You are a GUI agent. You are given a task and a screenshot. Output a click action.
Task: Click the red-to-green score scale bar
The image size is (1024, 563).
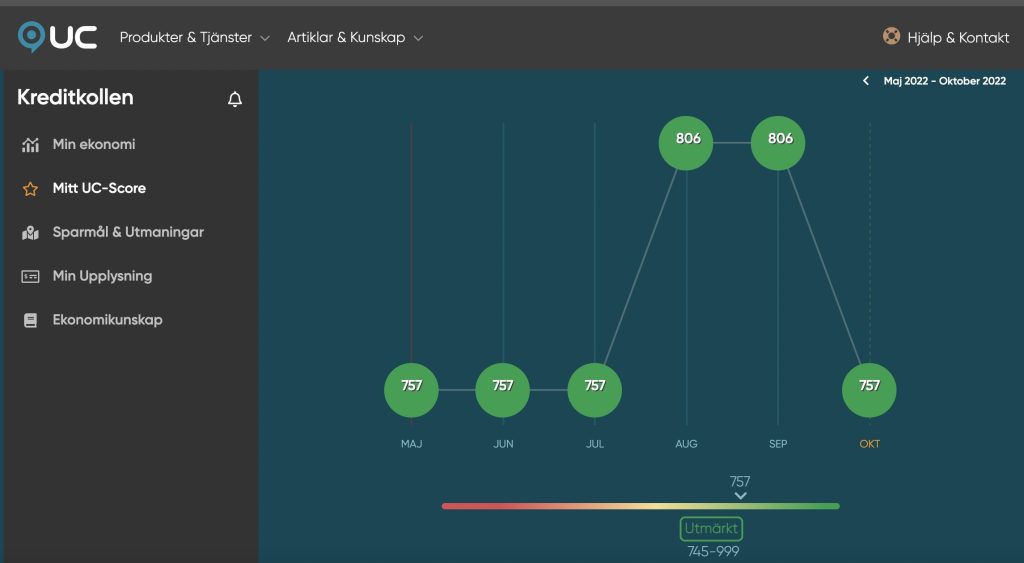tap(641, 506)
